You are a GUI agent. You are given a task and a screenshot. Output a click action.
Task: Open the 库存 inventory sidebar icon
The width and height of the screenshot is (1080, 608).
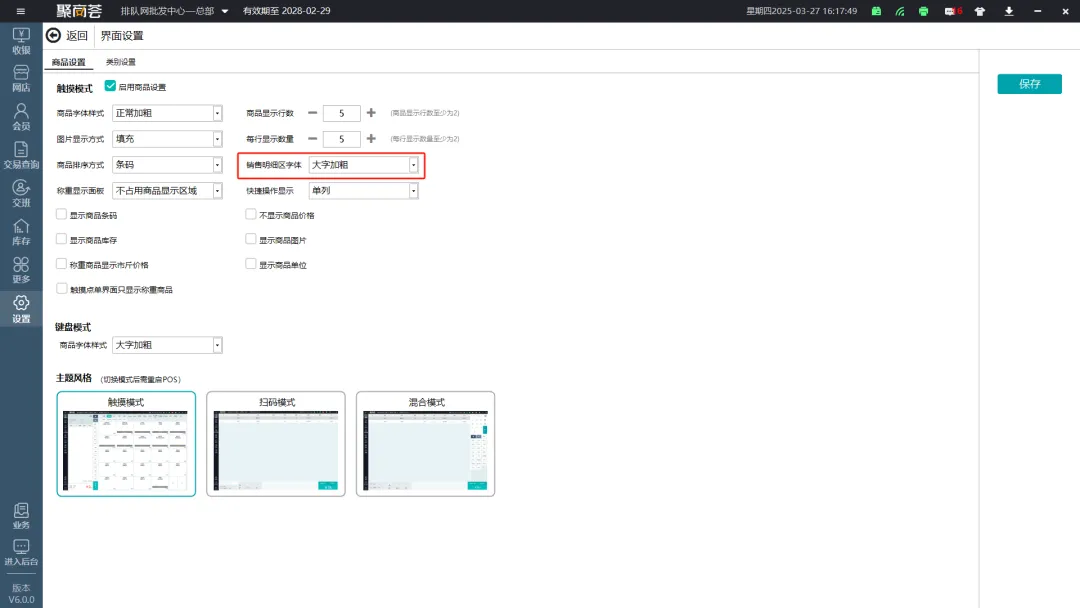pos(21,231)
